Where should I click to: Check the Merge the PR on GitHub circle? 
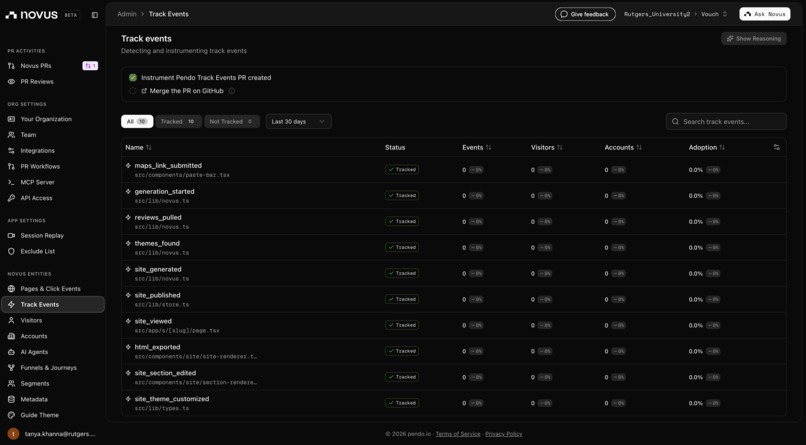point(133,91)
